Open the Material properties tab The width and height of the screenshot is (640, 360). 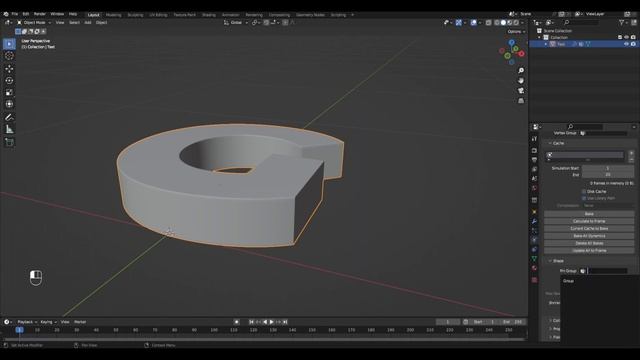tap(534, 268)
